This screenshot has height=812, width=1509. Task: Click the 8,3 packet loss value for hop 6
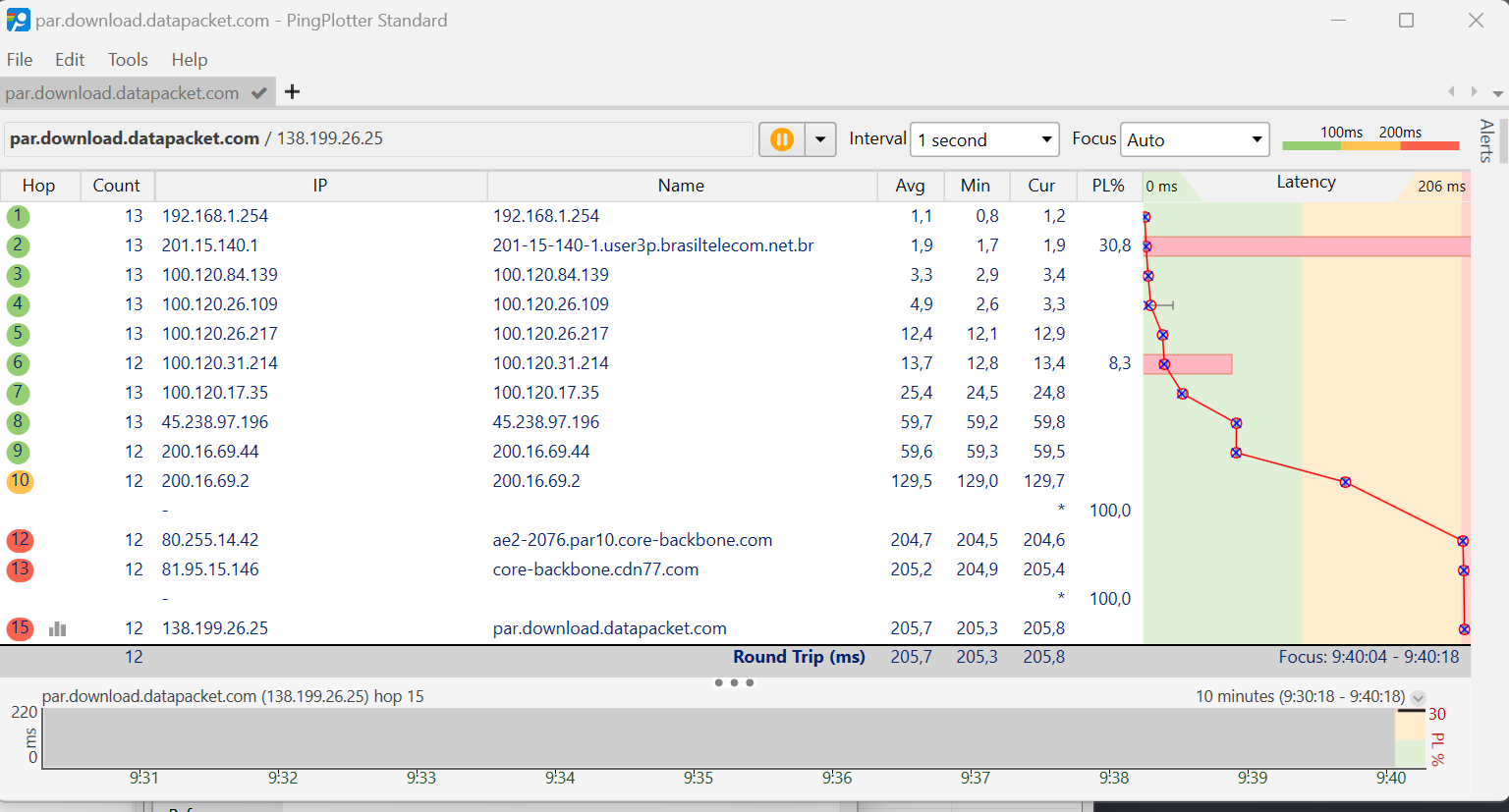[x=1120, y=363]
